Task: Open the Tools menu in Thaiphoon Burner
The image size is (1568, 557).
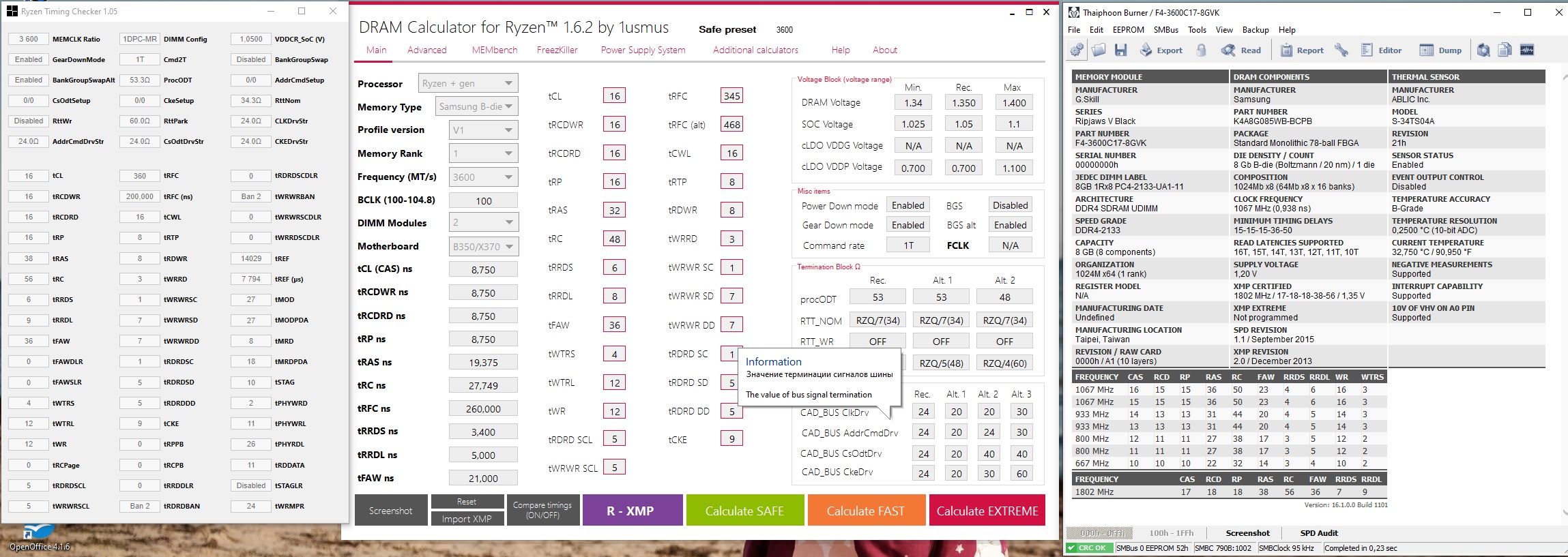Action: pyautogui.click(x=1197, y=30)
